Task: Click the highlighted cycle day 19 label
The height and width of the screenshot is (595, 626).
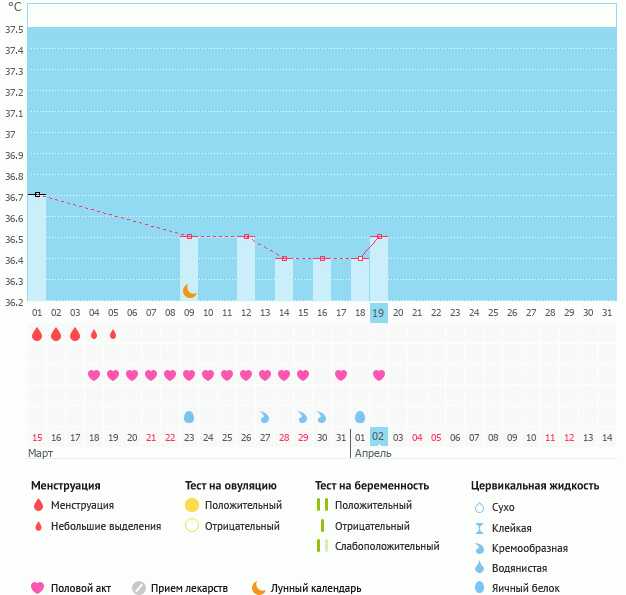Action: tap(379, 313)
